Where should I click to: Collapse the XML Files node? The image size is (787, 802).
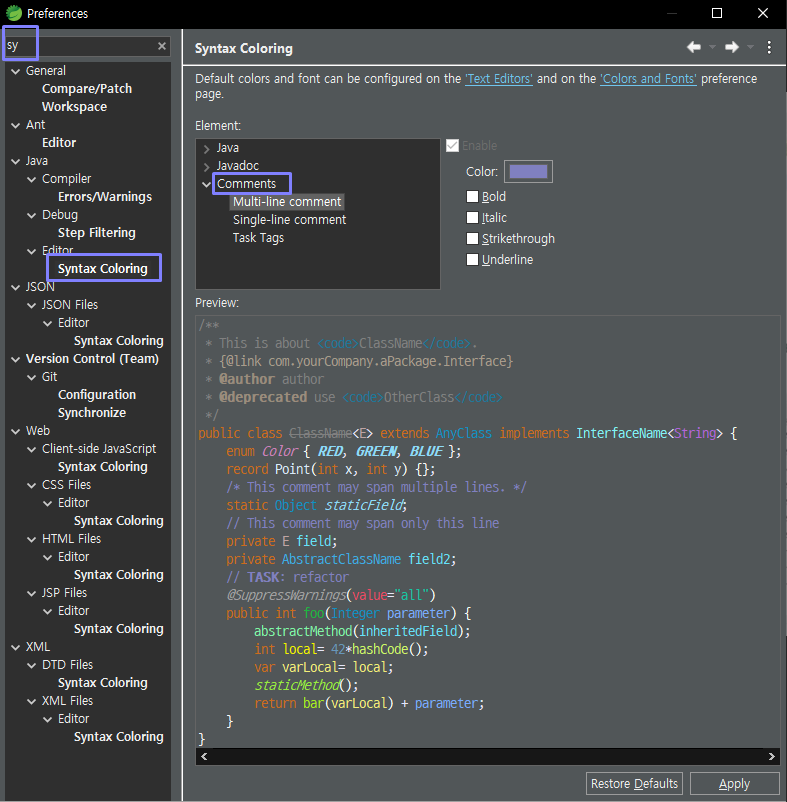[x=32, y=701]
